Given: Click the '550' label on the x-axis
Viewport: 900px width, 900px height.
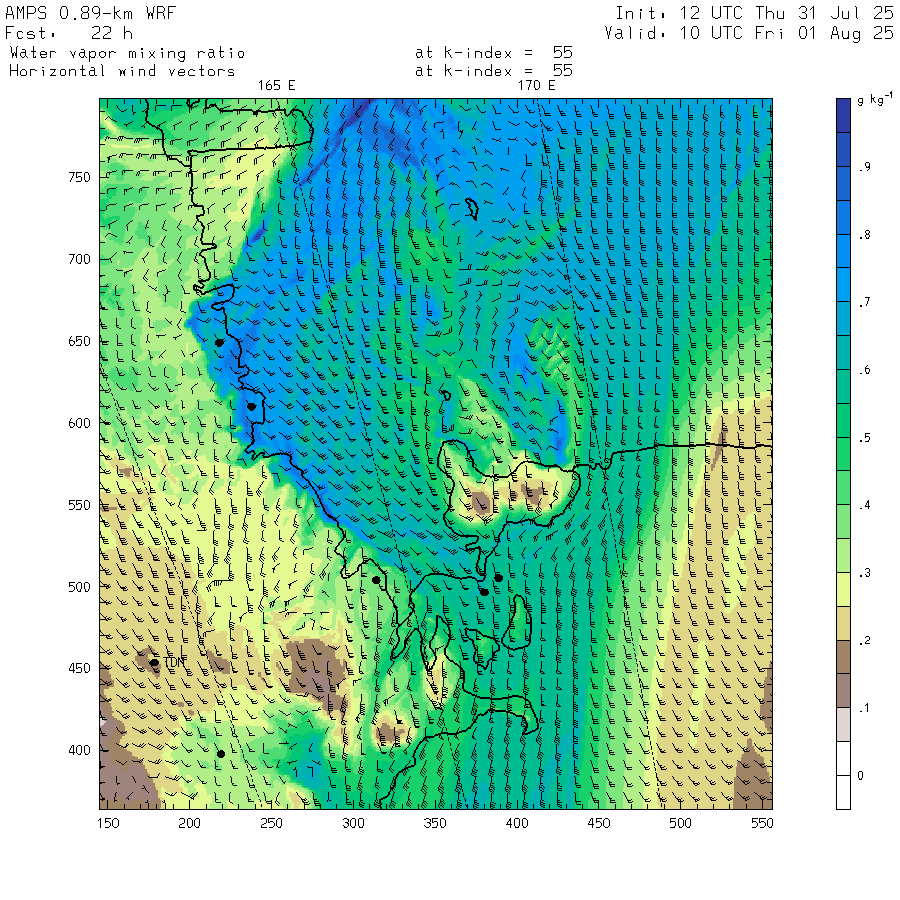Looking at the screenshot, I should click(762, 823).
